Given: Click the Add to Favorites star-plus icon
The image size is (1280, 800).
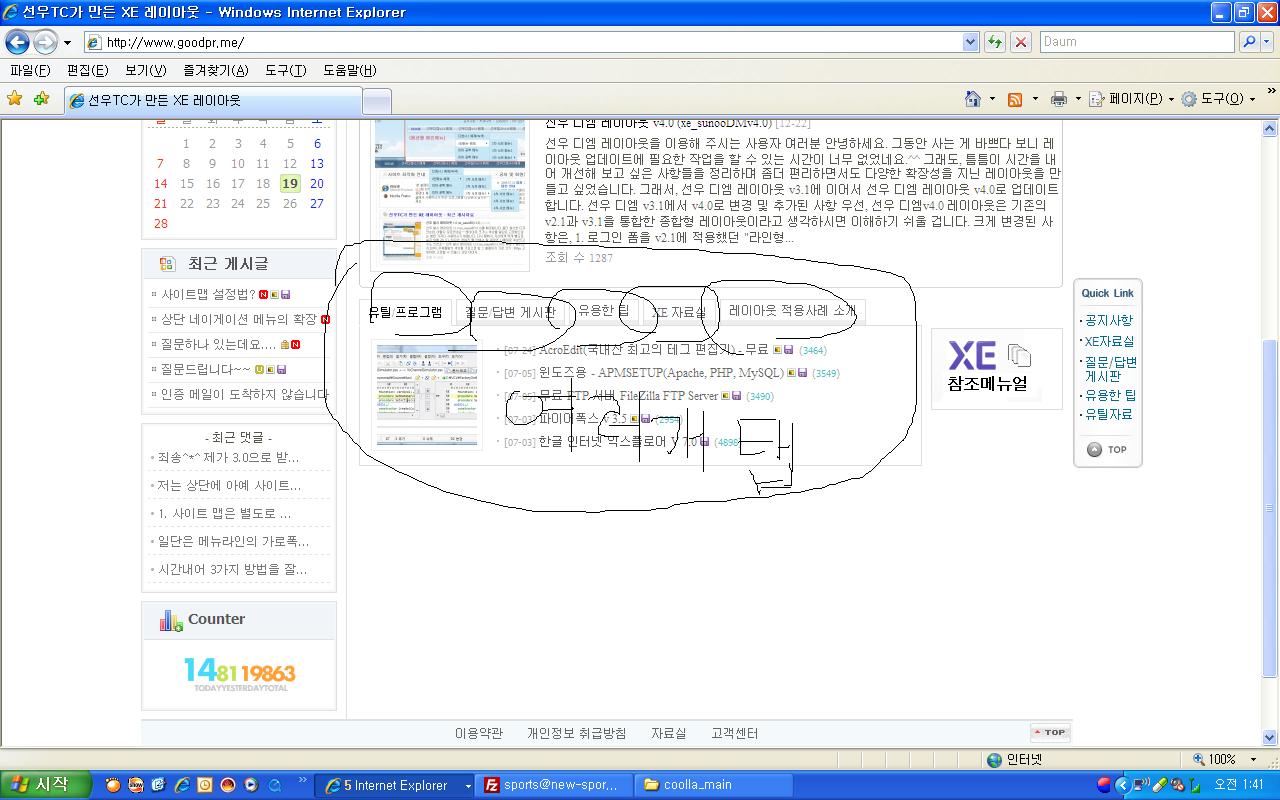Looking at the screenshot, I should pyautogui.click(x=41, y=98).
